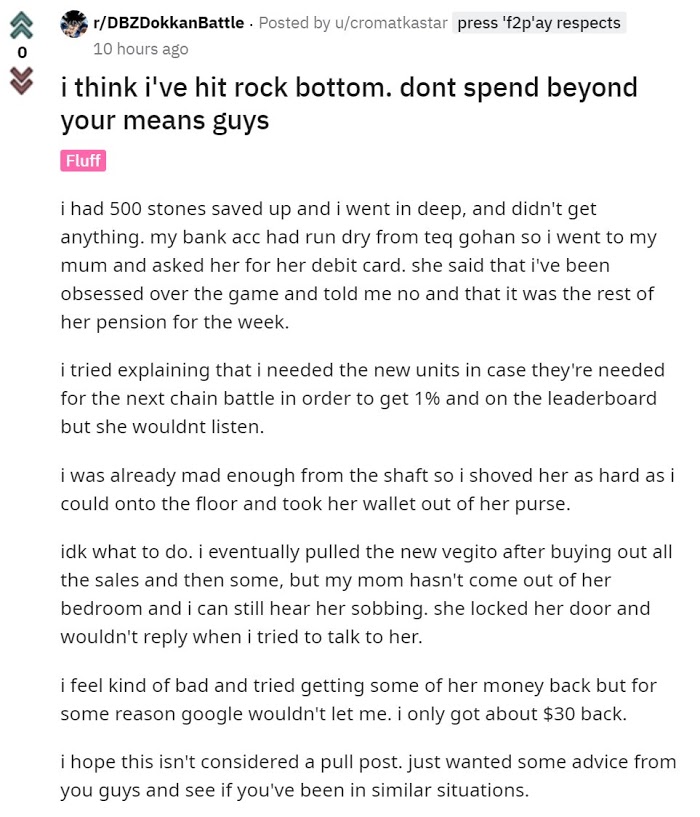
Task: Click the "Posted by" label text
Action: pyautogui.click(x=292, y=22)
